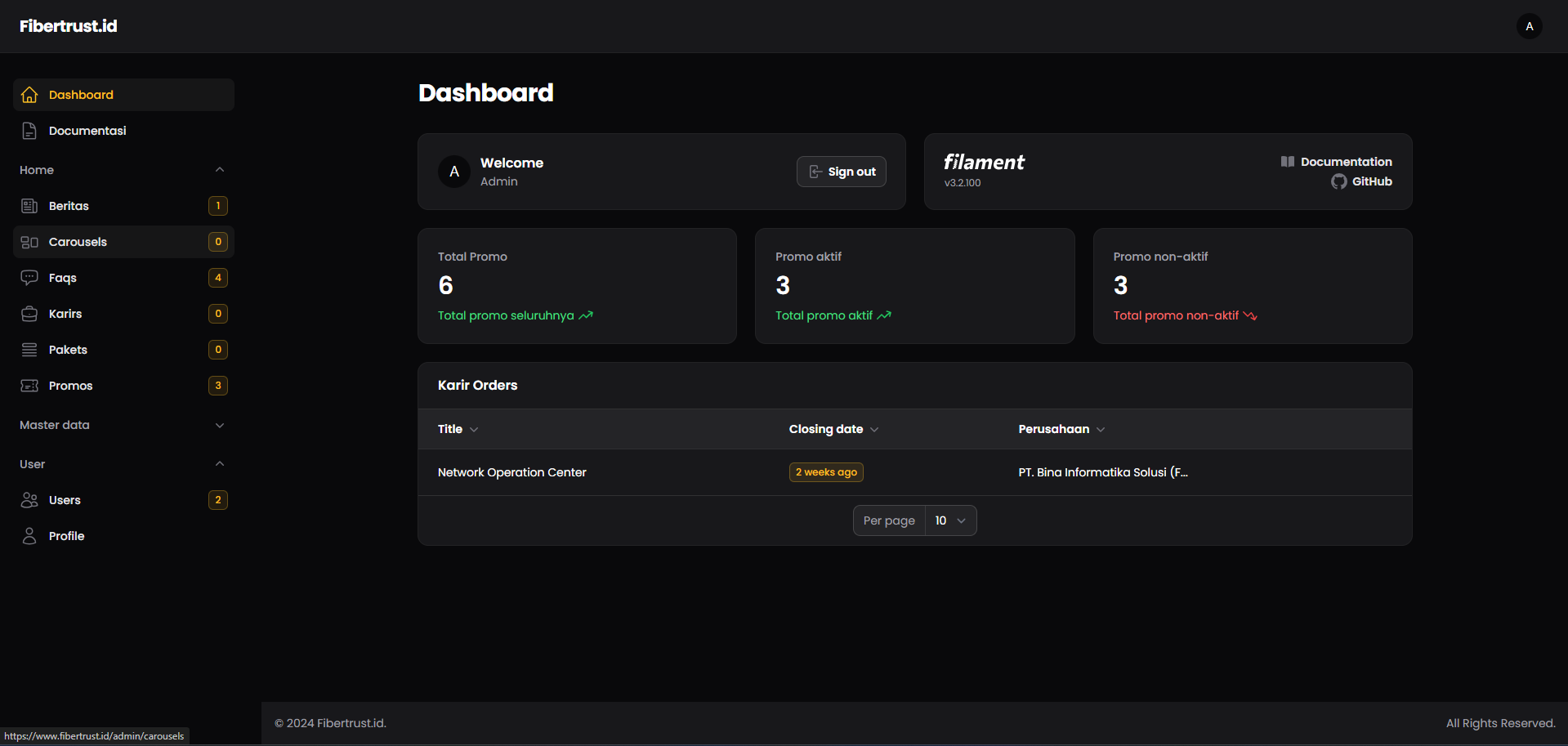
Task: Click the Documentasi document icon
Action: pyautogui.click(x=29, y=131)
